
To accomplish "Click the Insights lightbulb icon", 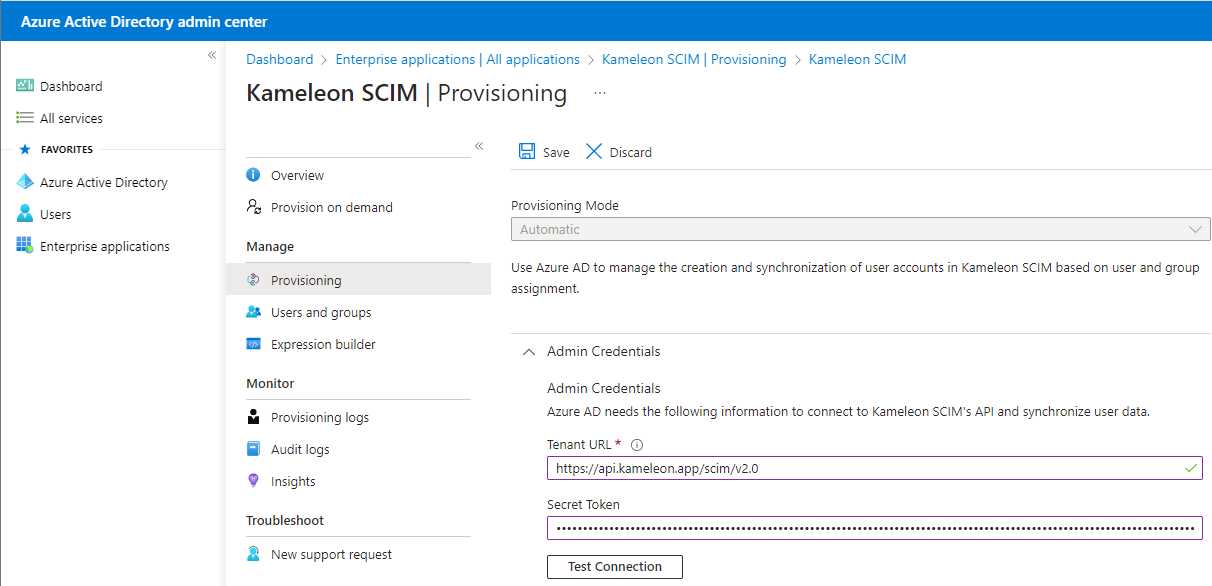I will 253,481.
